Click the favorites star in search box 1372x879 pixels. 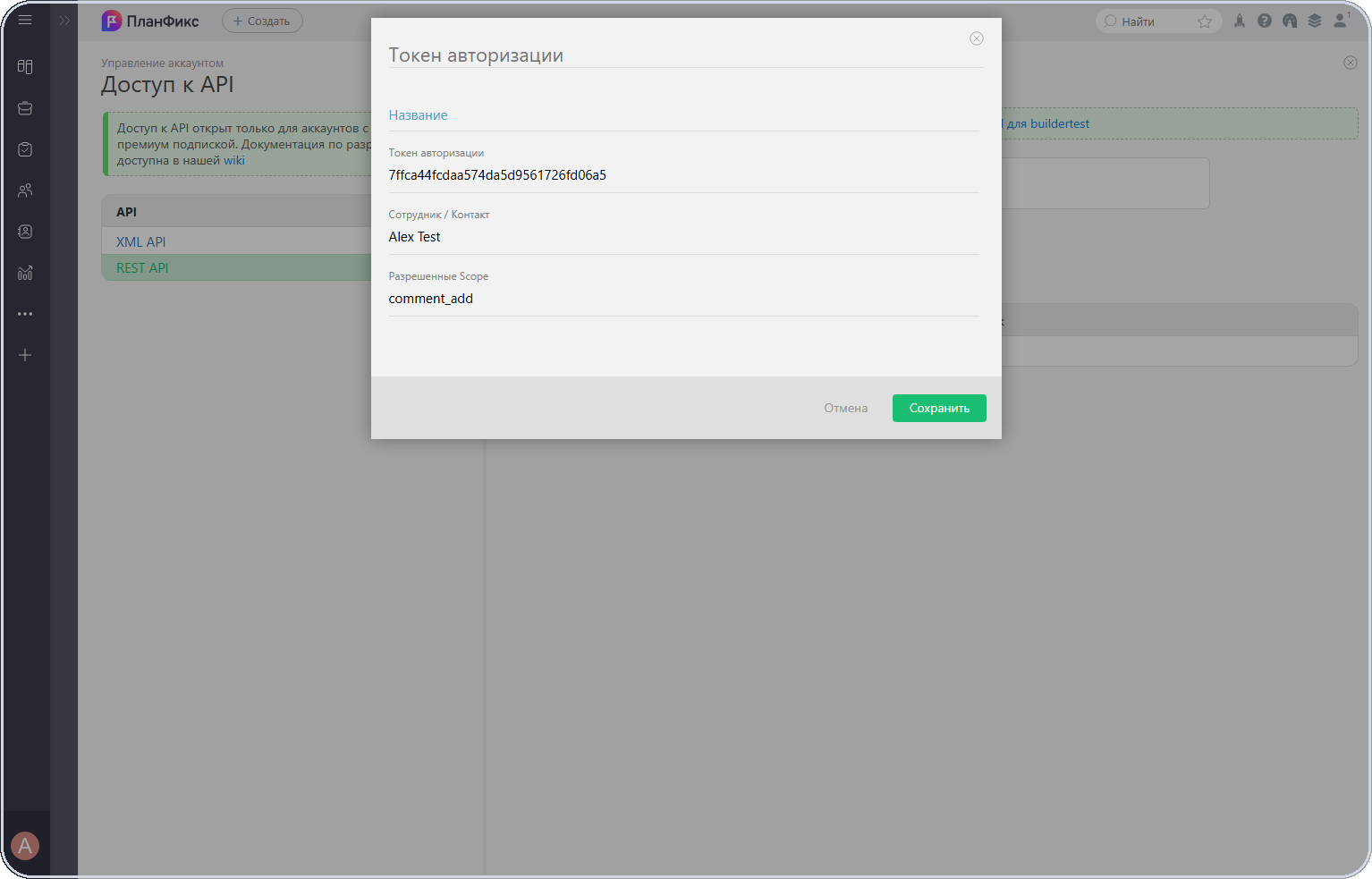click(1205, 21)
